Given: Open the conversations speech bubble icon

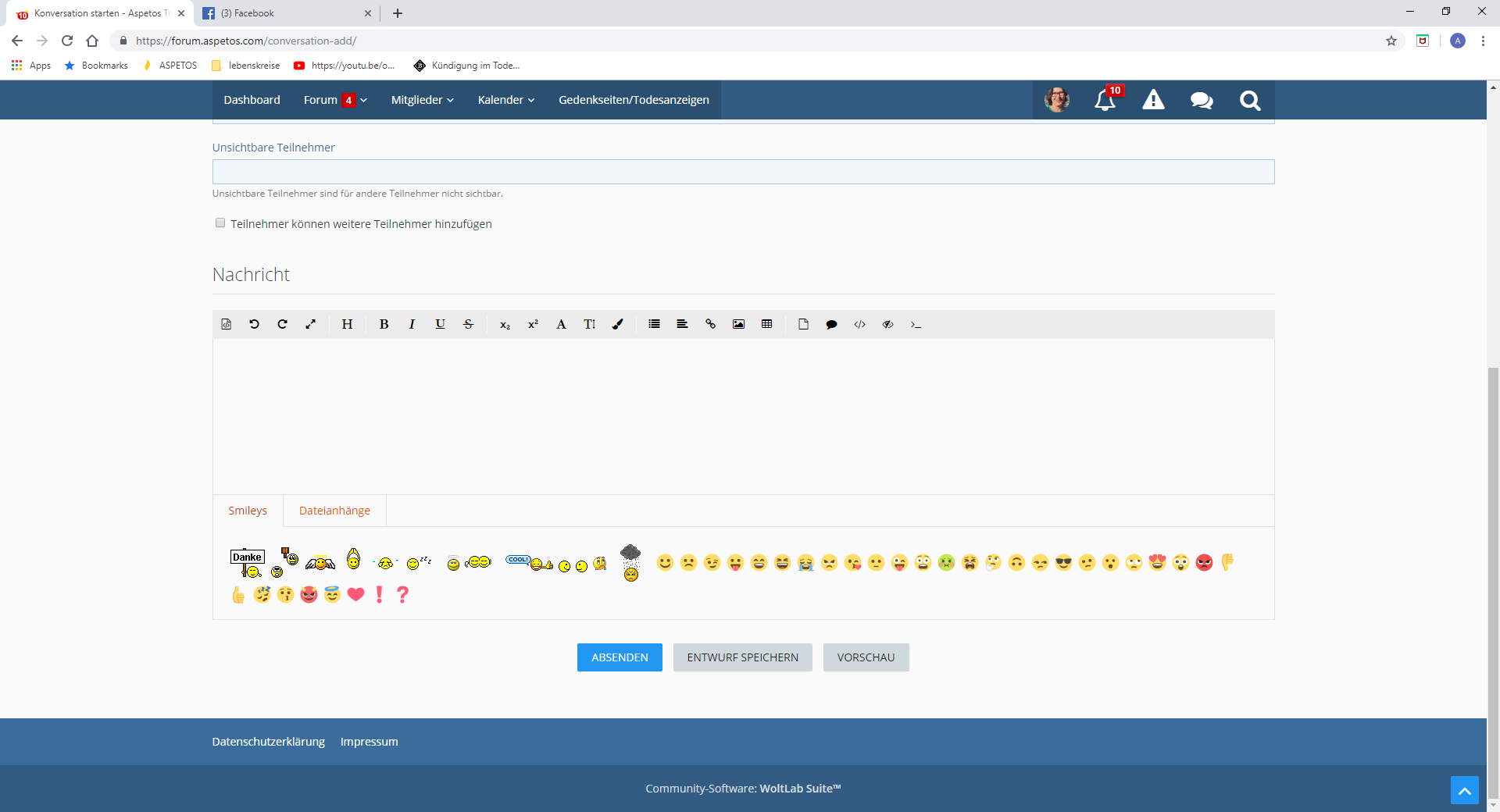Looking at the screenshot, I should pos(1202,100).
